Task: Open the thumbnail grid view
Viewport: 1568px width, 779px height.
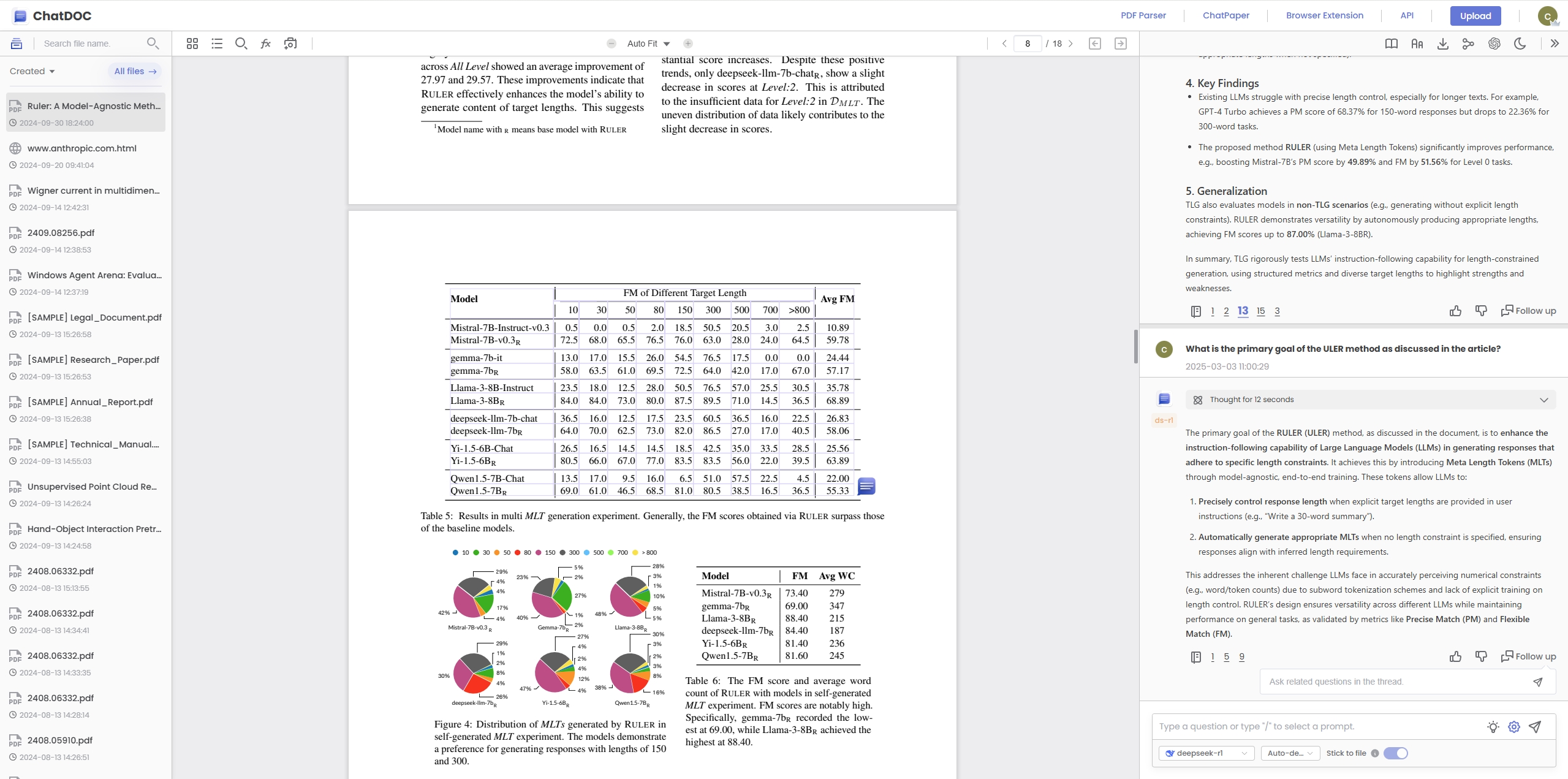Action: click(x=192, y=44)
